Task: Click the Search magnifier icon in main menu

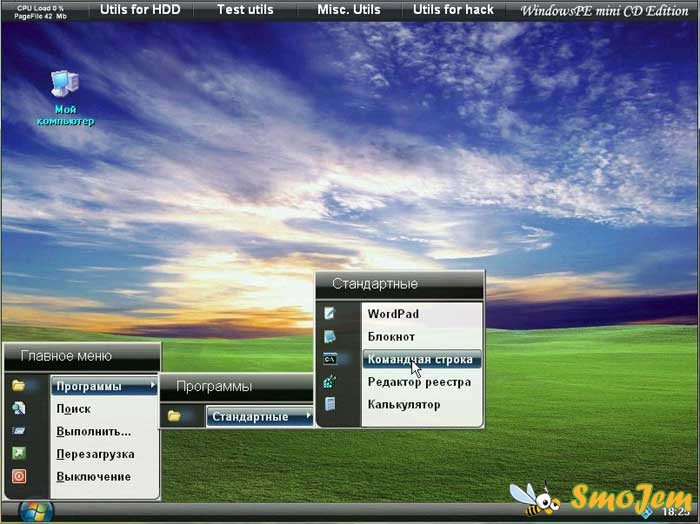Action: 18,408
